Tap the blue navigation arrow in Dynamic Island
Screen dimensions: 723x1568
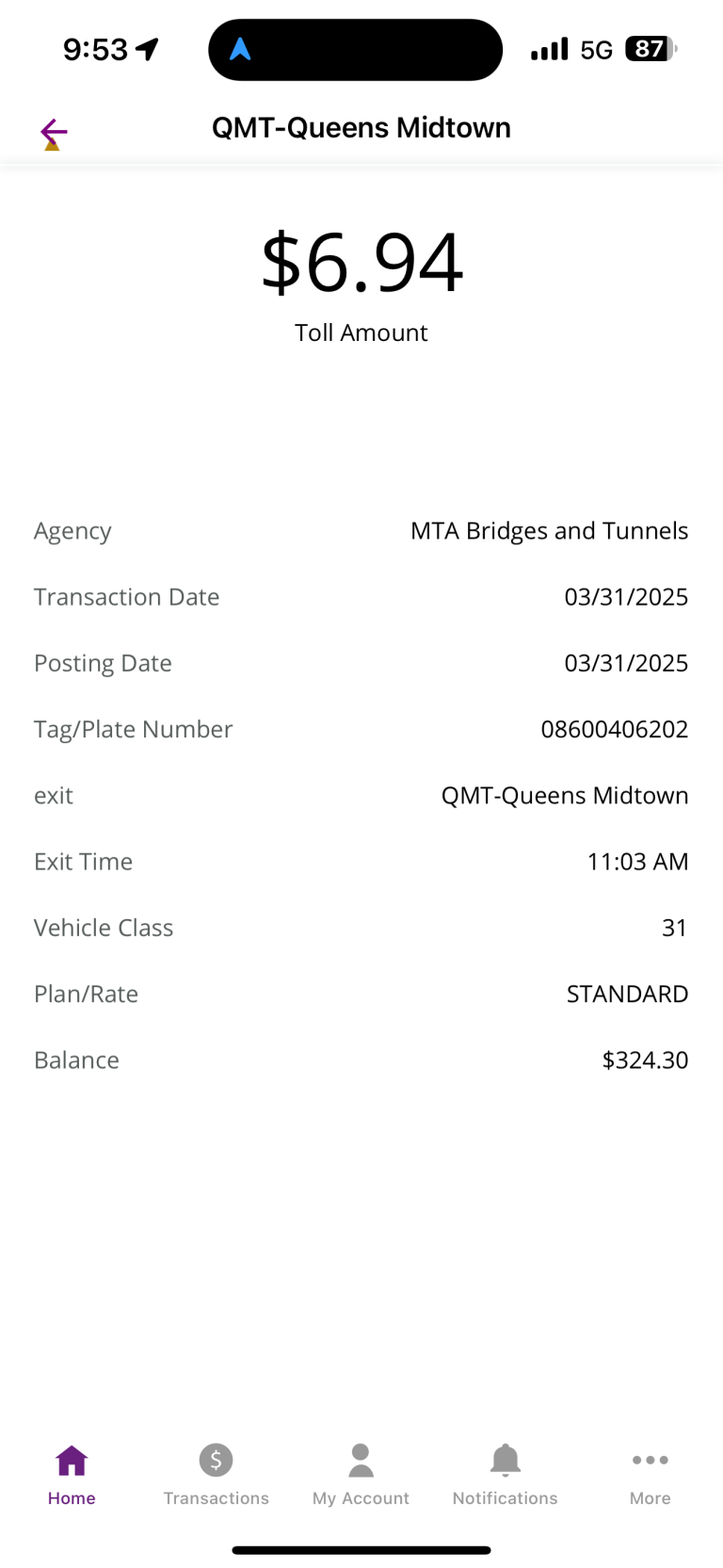tap(240, 50)
